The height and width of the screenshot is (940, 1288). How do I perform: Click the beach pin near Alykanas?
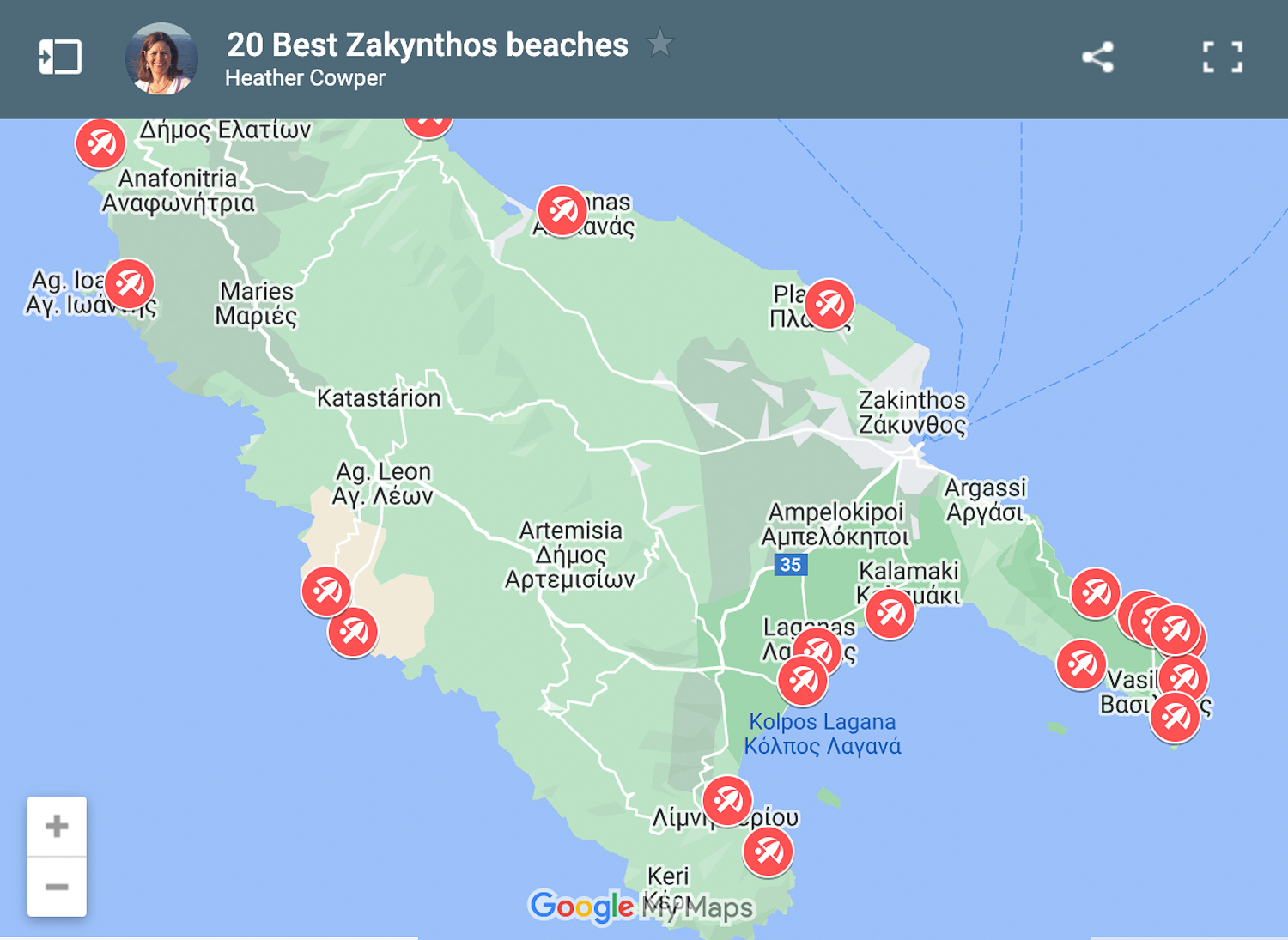click(x=562, y=210)
